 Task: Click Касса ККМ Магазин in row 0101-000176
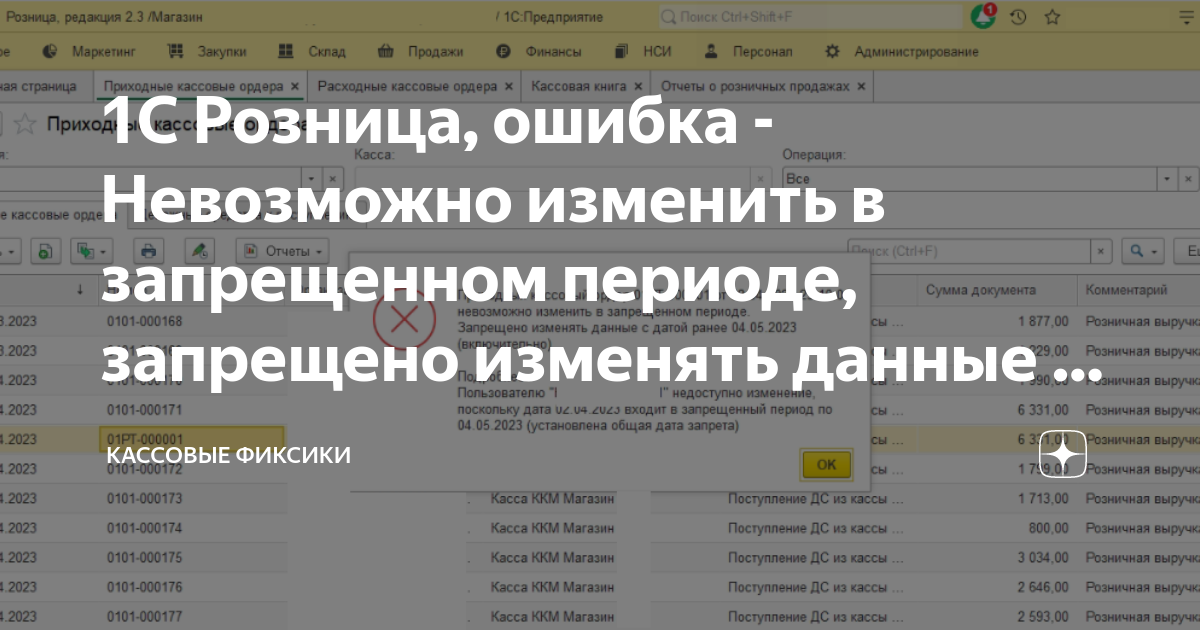pyautogui.click(x=552, y=586)
